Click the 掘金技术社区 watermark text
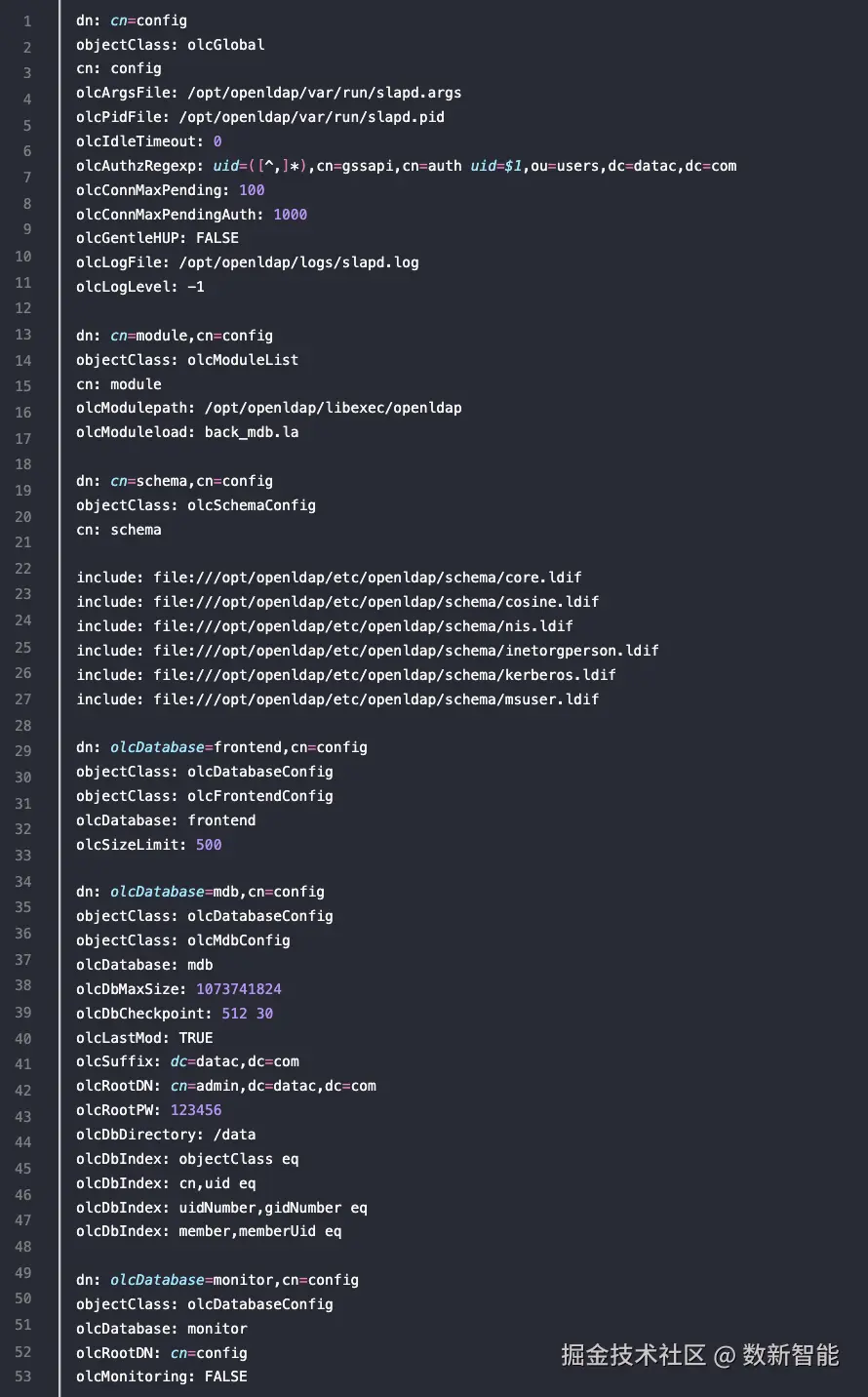This screenshot has width=868, height=1397. click(x=633, y=1355)
